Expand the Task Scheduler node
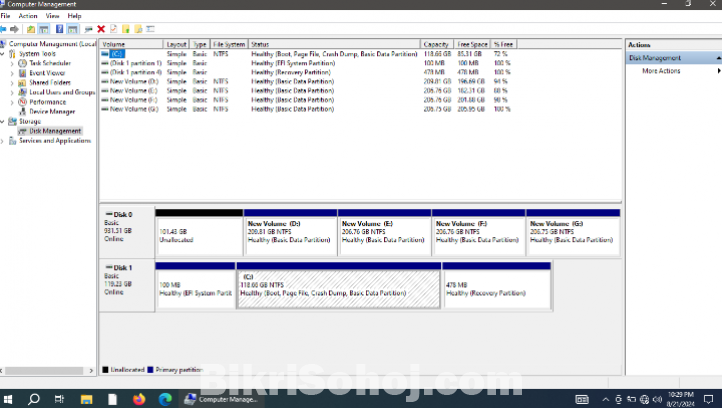The height and width of the screenshot is (408, 722). [x=12, y=64]
